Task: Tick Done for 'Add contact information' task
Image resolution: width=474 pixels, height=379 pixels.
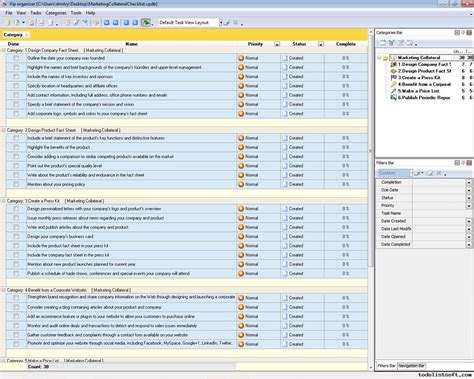Action: [x=16, y=95]
